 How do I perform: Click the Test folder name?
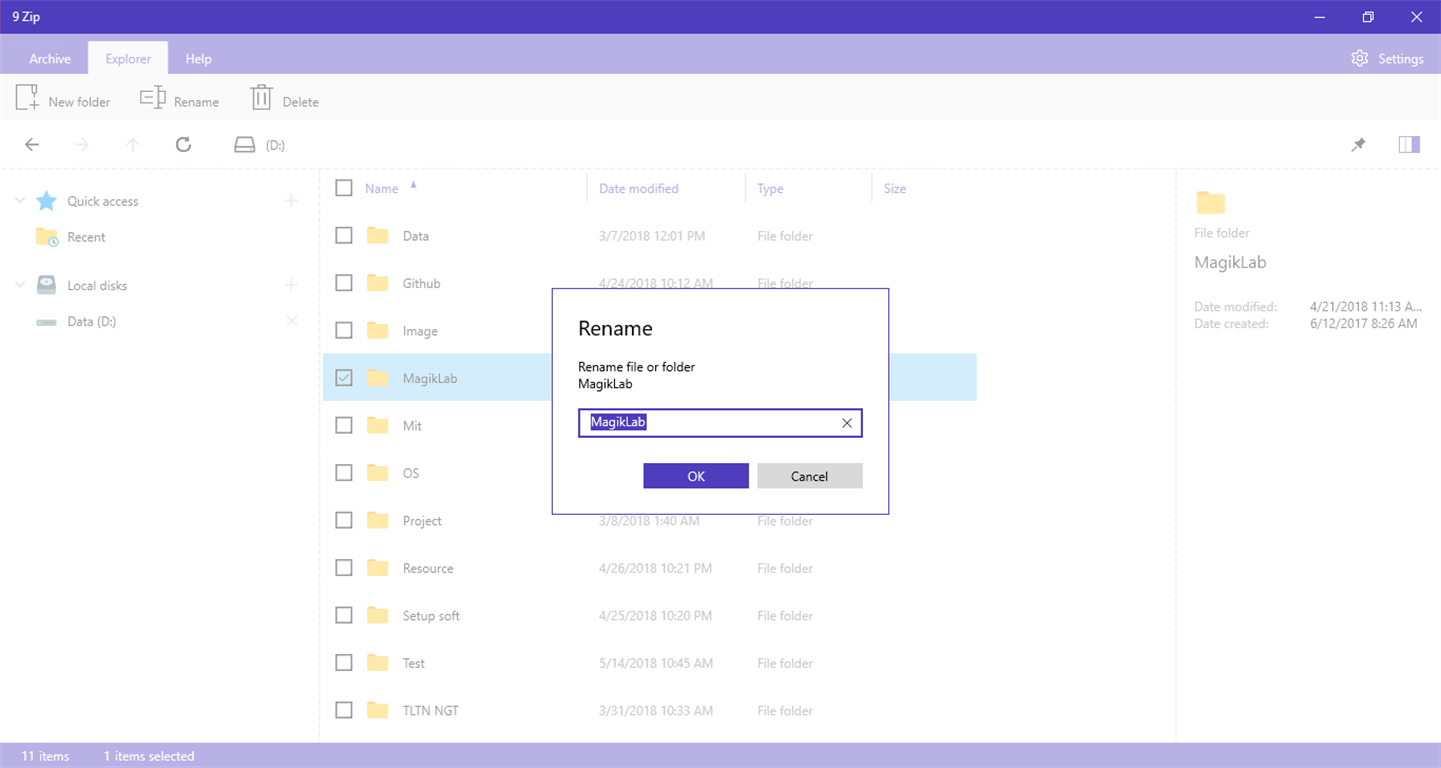click(414, 663)
